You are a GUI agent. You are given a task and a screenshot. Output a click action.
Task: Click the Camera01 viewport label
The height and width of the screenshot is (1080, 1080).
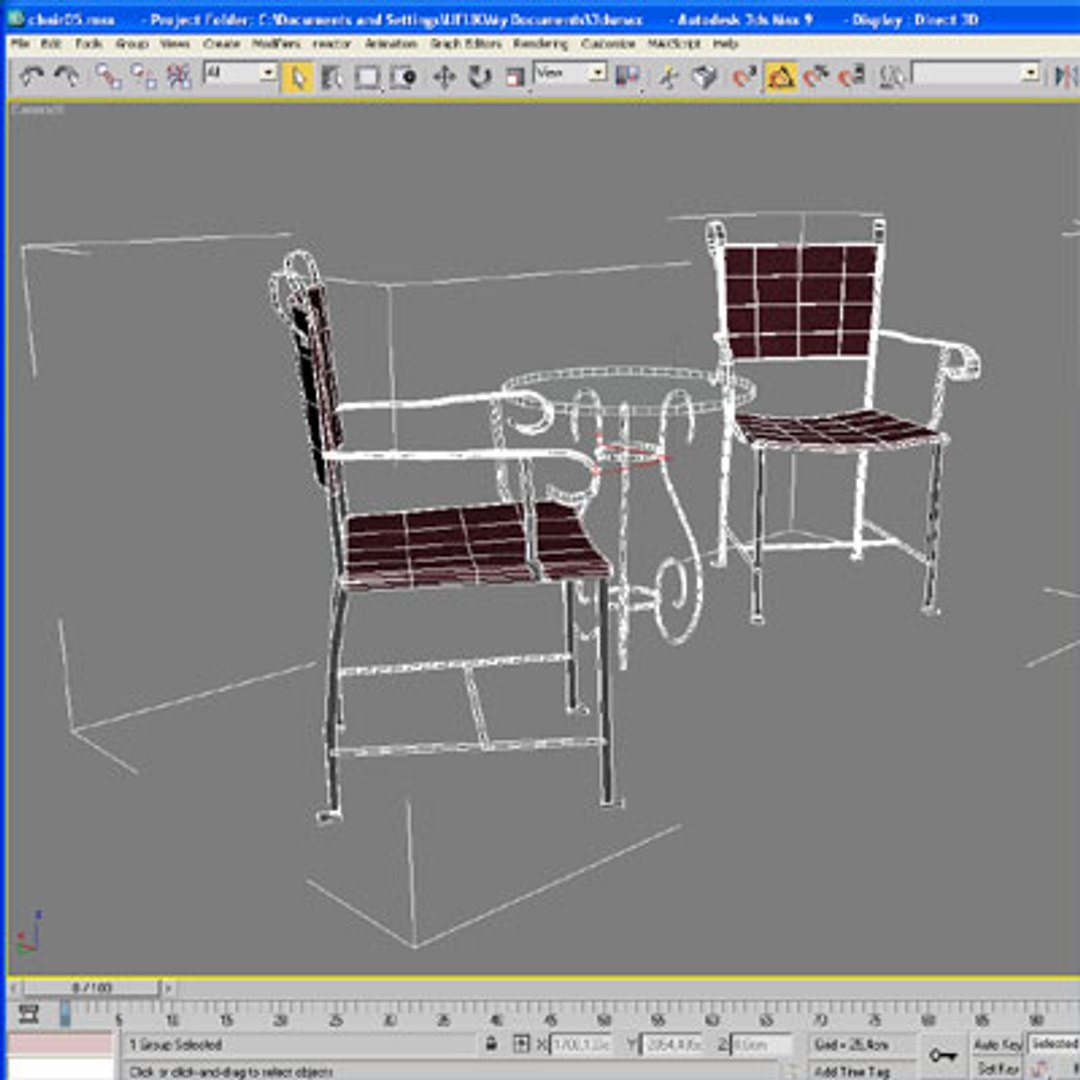37,109
